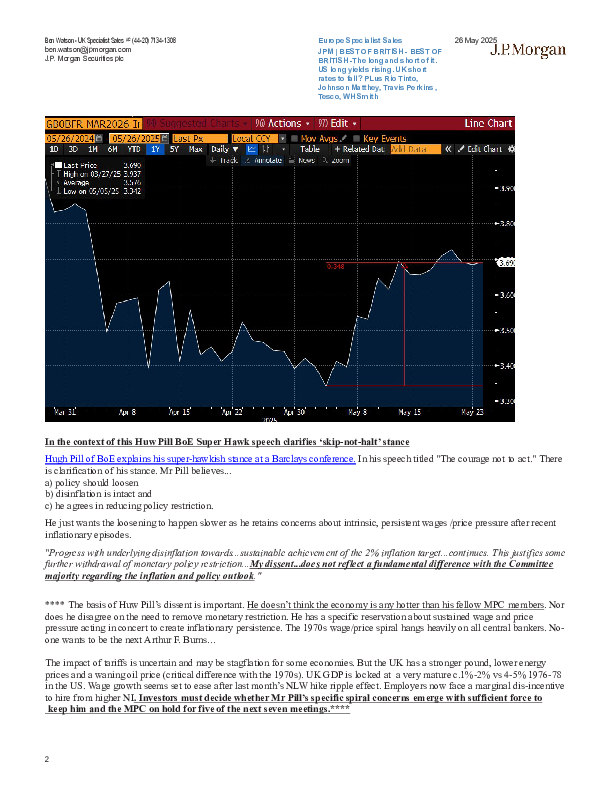612x792 pixels.
Task: Click the red 0.348 measurement label
Action: point(335,266)
